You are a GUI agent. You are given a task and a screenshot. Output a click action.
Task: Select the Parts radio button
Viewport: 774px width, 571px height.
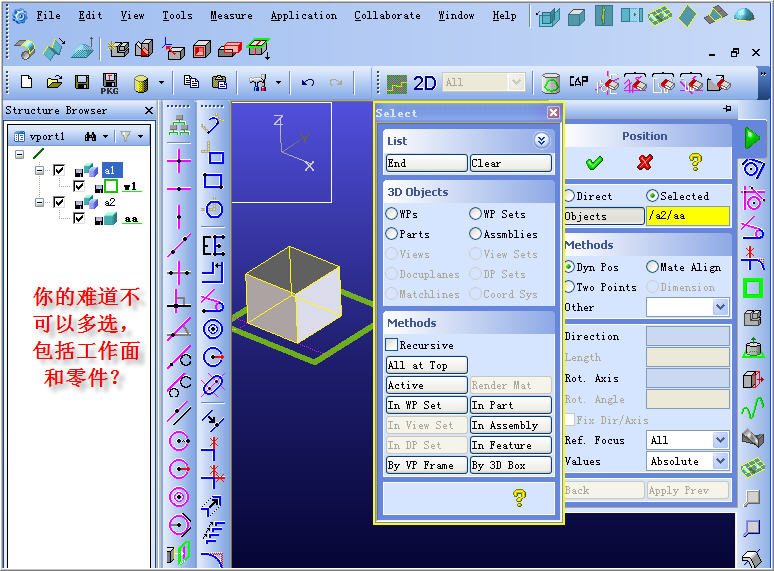click(x=391, y=233)
